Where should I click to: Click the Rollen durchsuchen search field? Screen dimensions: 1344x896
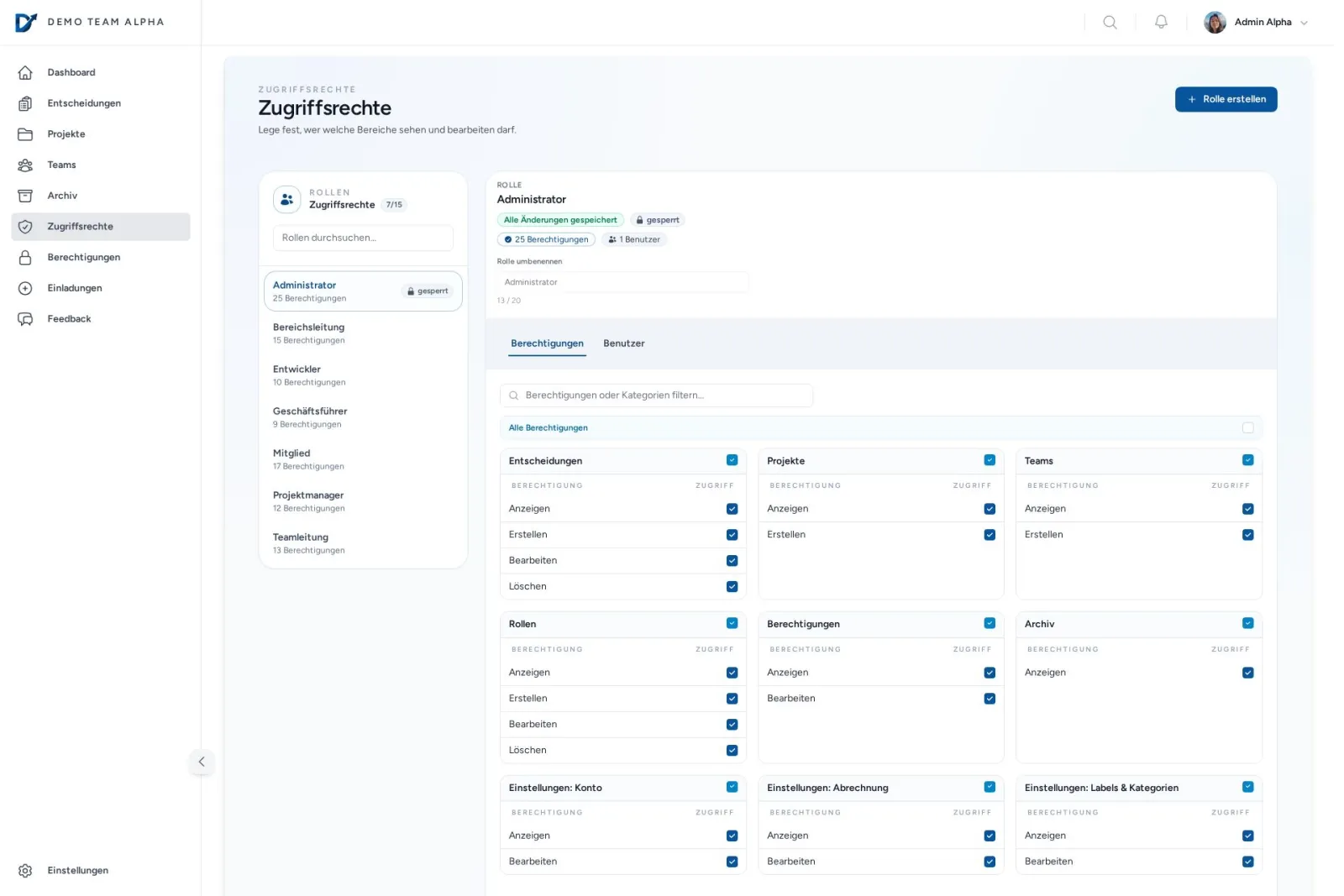363,238
